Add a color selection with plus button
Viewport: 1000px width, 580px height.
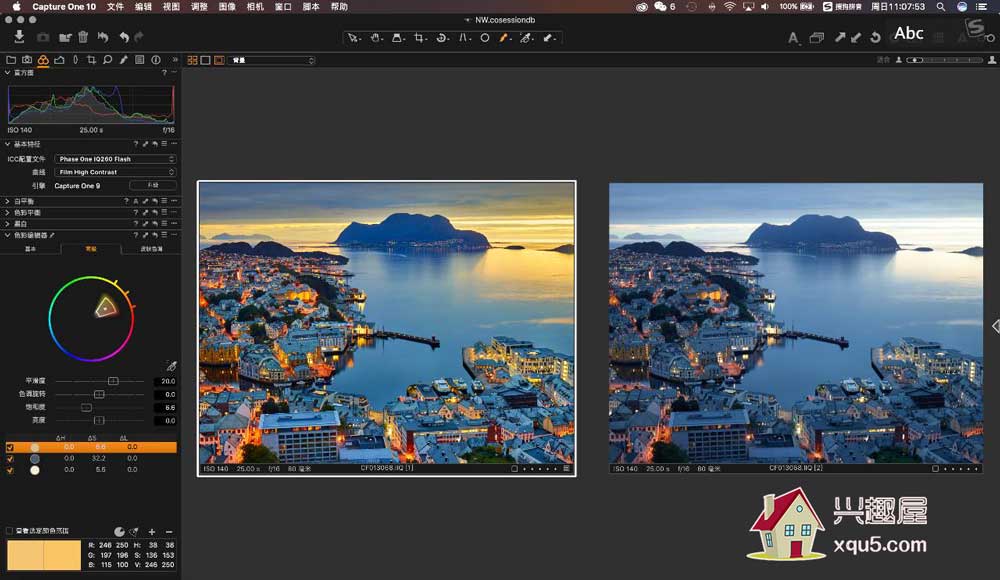click(x=152, y=532)
